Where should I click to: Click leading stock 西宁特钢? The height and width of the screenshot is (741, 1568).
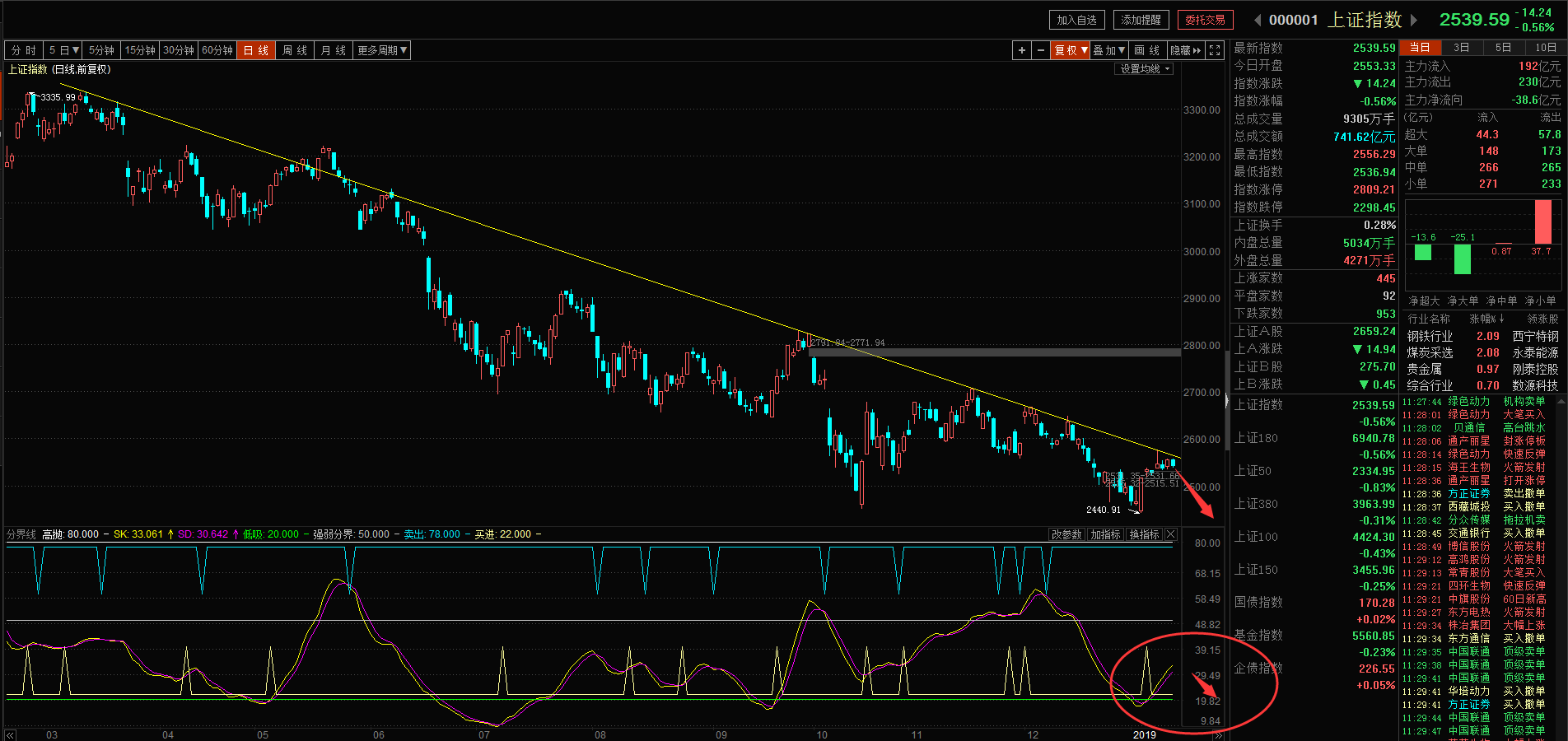pyautogui.click(x=1535, y=336)
